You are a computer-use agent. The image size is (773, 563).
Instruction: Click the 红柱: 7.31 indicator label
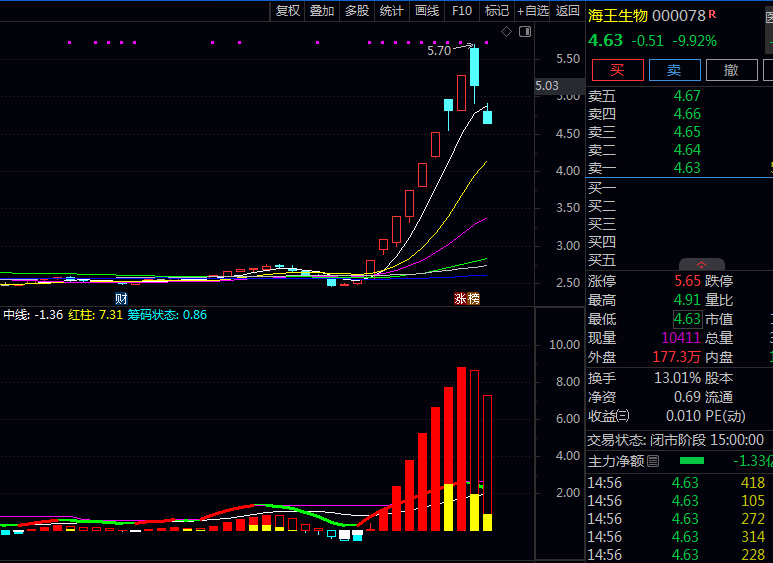95,315
